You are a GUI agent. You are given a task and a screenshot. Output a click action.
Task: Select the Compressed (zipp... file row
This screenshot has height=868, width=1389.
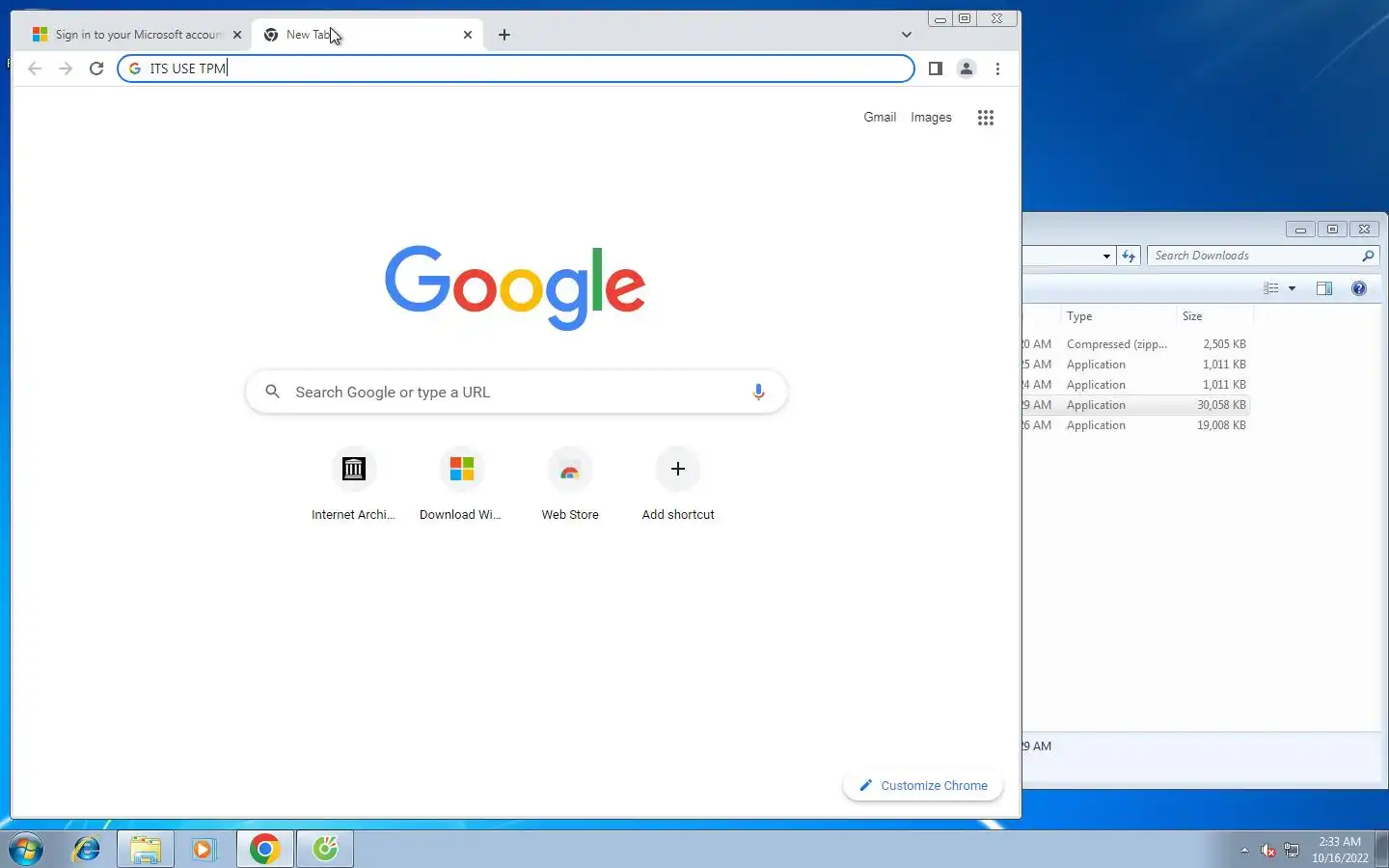point(1136,344)
